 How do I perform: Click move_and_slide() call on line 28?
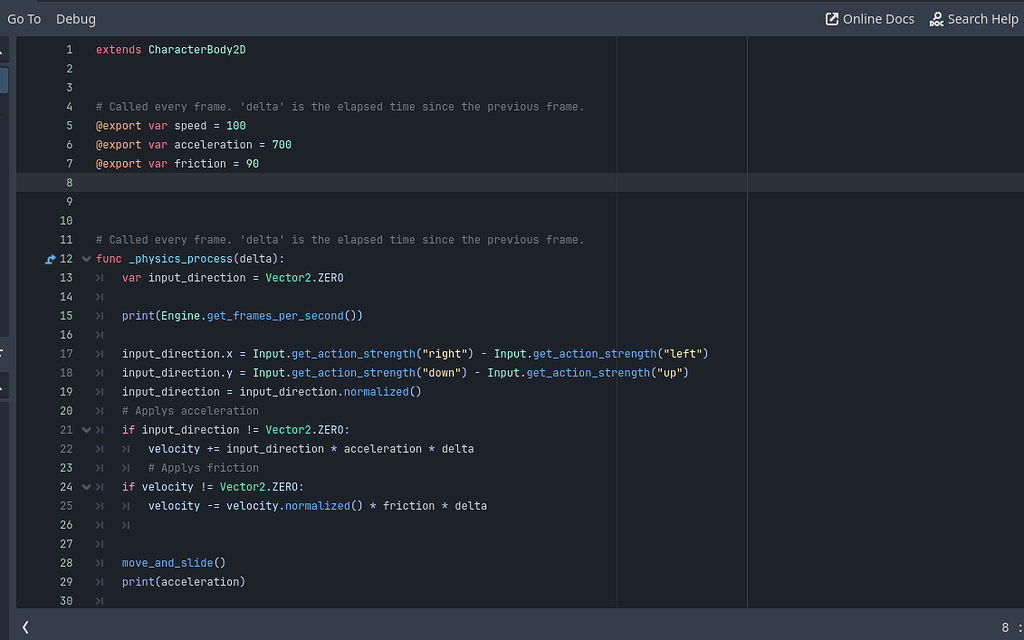174,563
